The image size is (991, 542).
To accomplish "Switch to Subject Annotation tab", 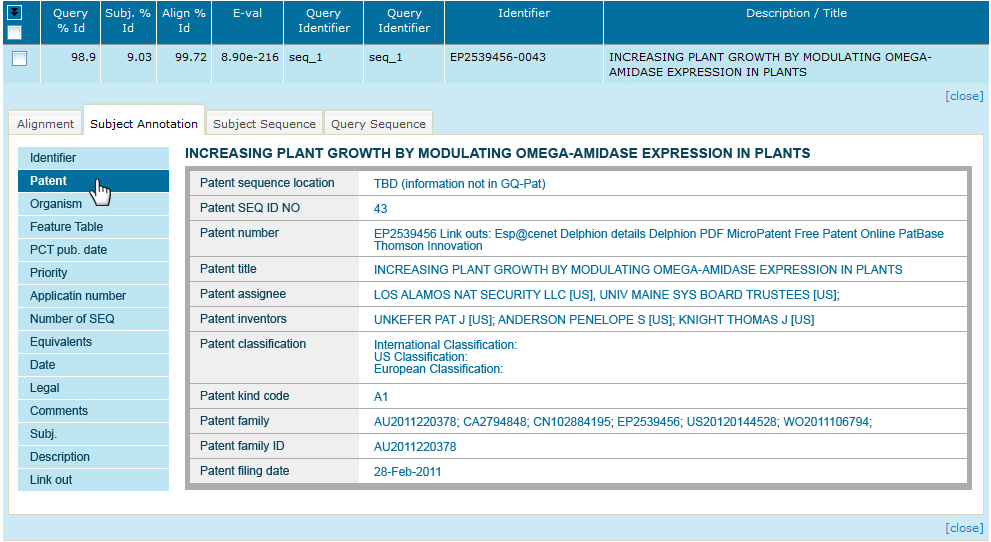I will click(144, 122).
